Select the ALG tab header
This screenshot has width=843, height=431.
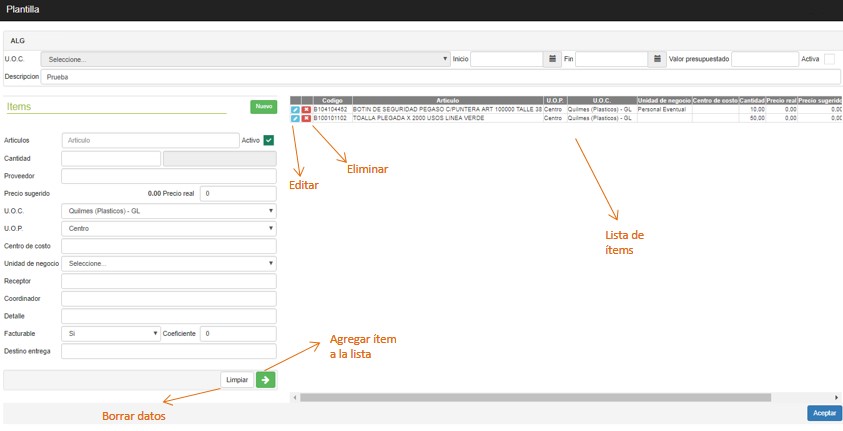(18, 41)
